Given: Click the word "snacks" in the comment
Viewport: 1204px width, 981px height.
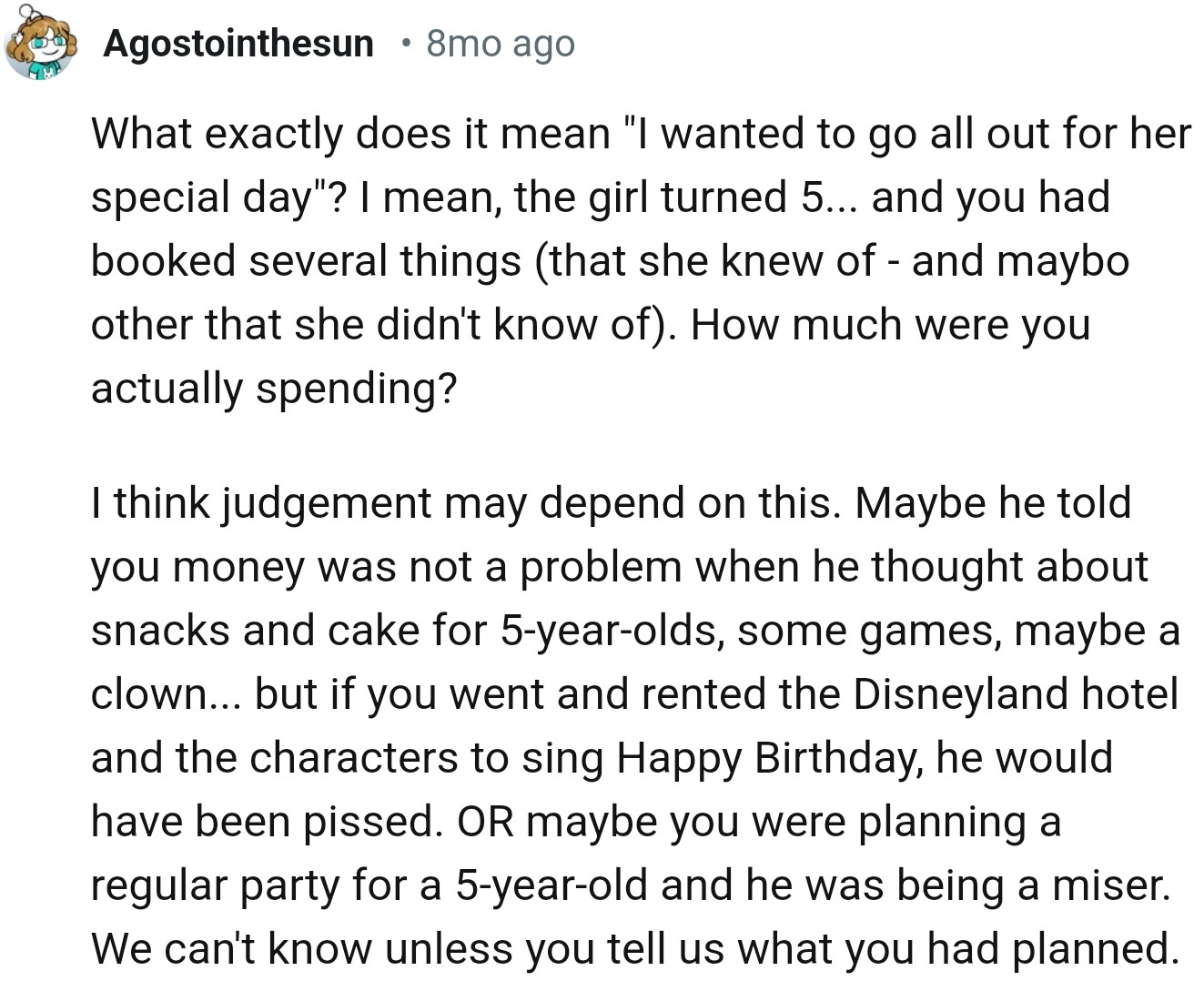Looking at the screenshot, I should 160,631.
